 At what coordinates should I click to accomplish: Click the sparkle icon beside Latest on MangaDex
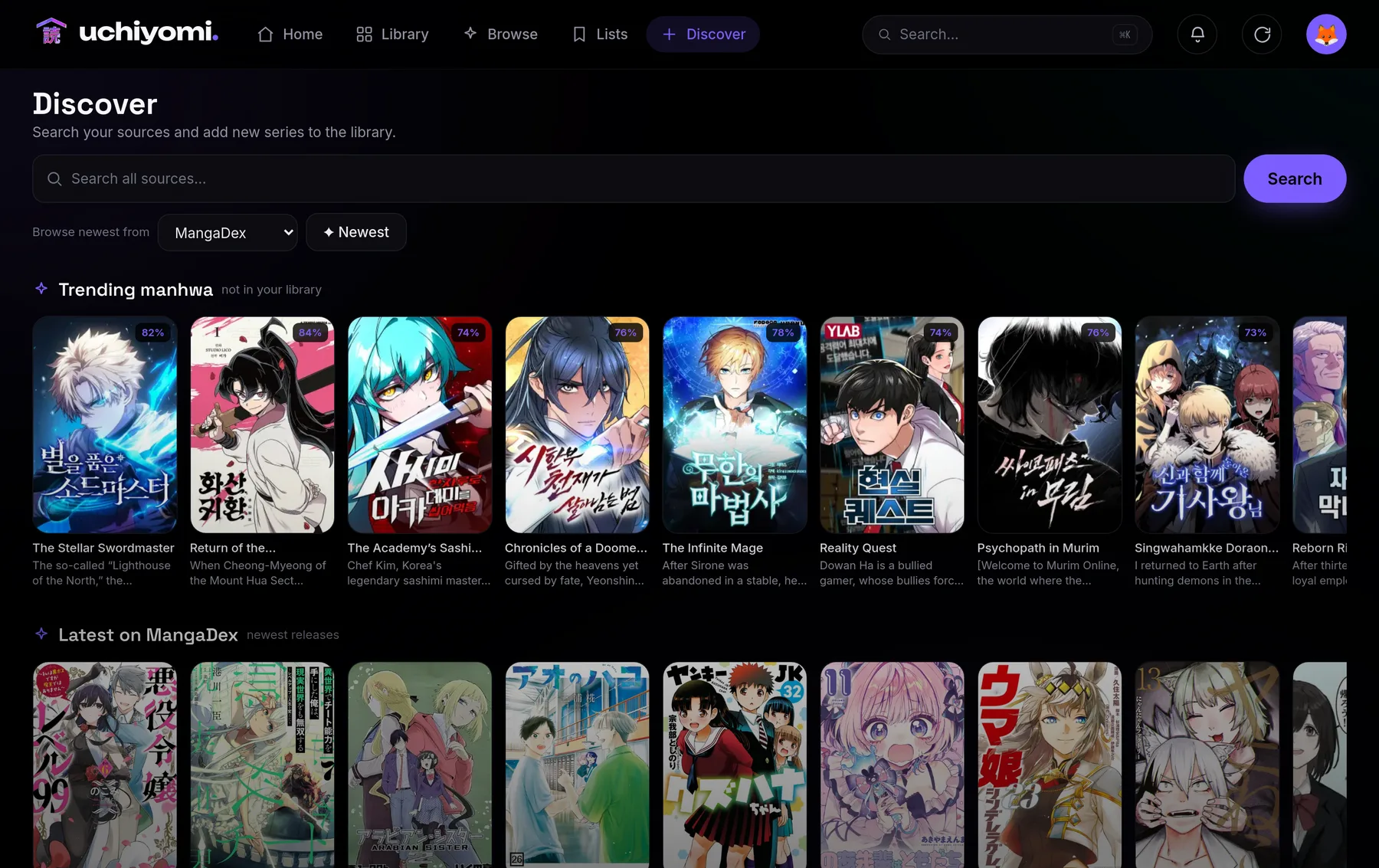(41, 634)
